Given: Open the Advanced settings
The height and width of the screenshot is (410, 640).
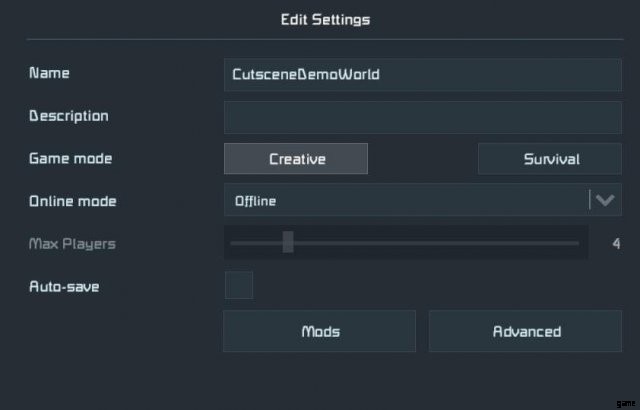Looking at the screenshot, I should pos(526,331).
